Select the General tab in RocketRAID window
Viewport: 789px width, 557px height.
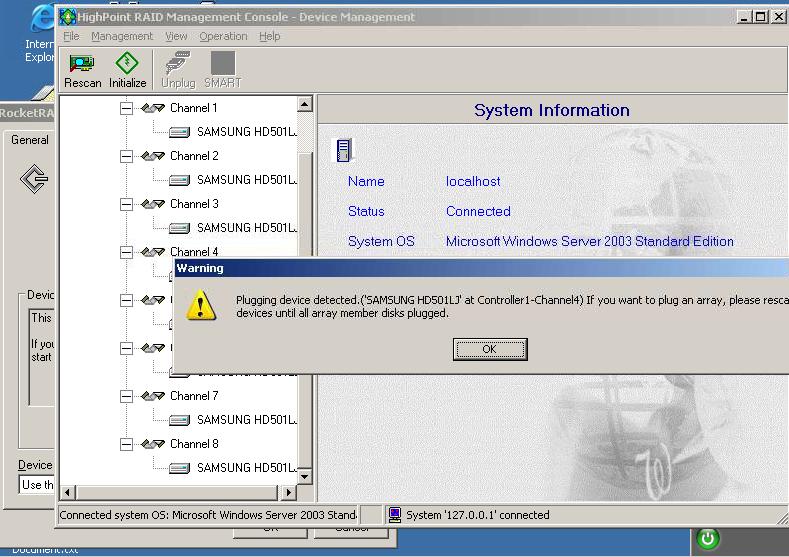coord(30,140)
